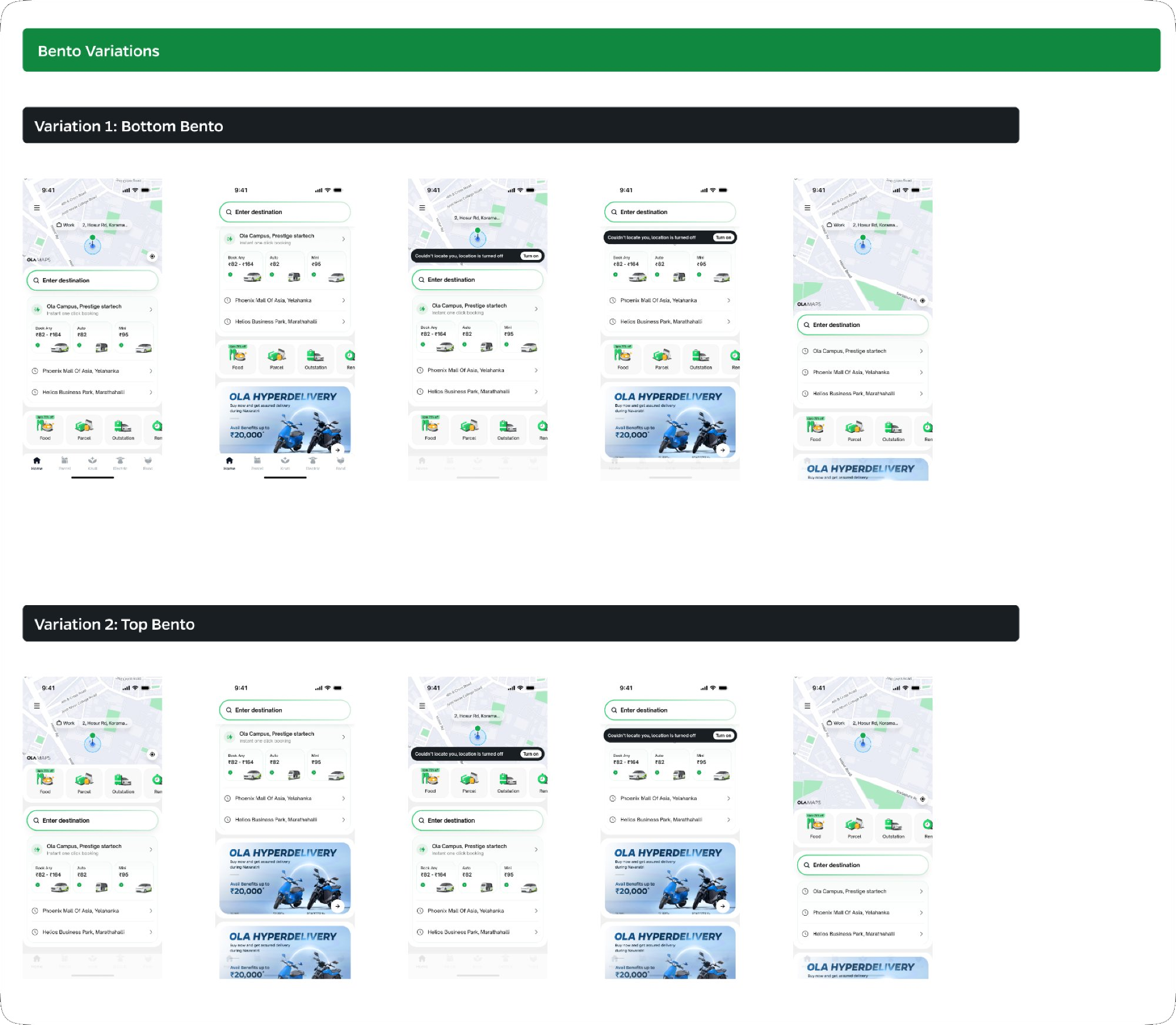Click Turn on in Variation 2's fourth screen
1176x1025 pixels.
click(x=724, y=736)
